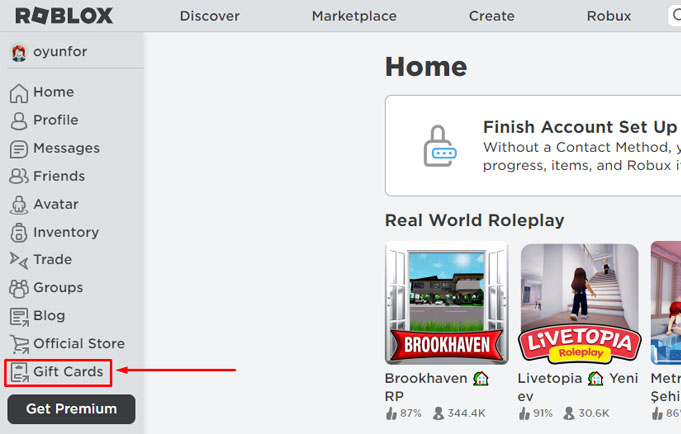The height and width of the screenshot is (434, 681).
Task: Click the Groups icon
Action: click(19, 288)
